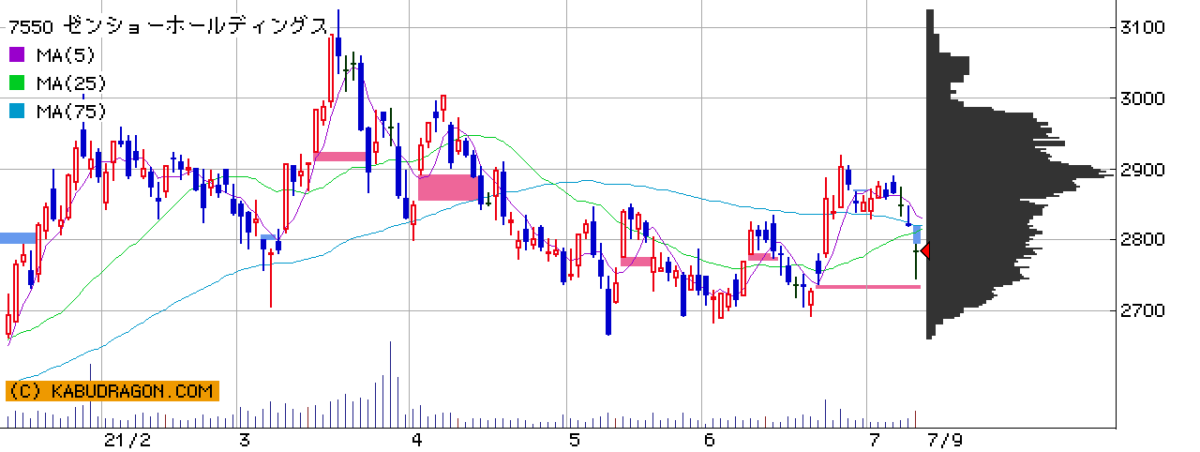The image size is (1200, 452).
Task: Click the pink gap bar near 2920 in March
Action: [x=341, y=156]
